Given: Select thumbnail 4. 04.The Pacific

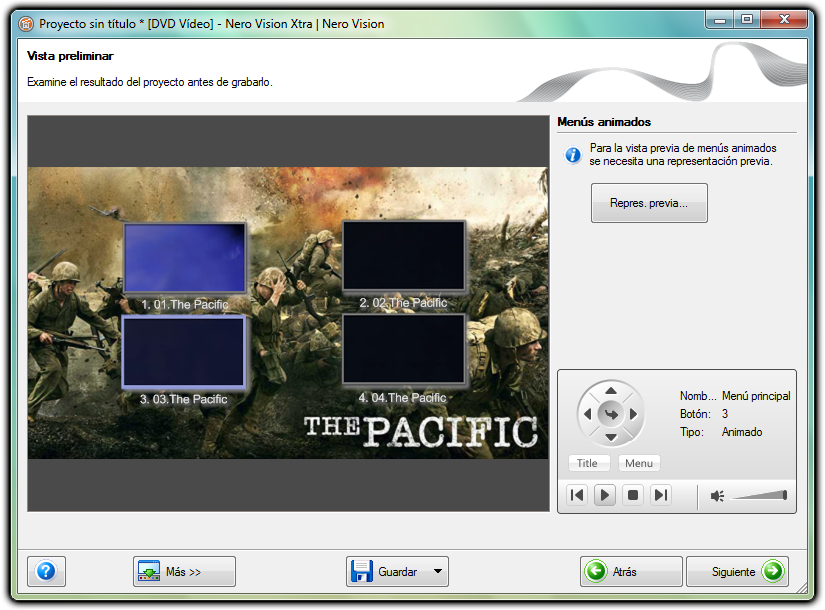Looking at the screenshot, I should tap(404, 349).
